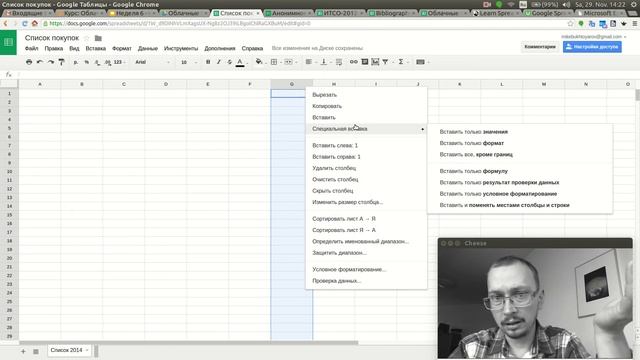Open the fill color picker
This screenshot has width=640, height=360.
pyautogui.click(x=259, y=62)
